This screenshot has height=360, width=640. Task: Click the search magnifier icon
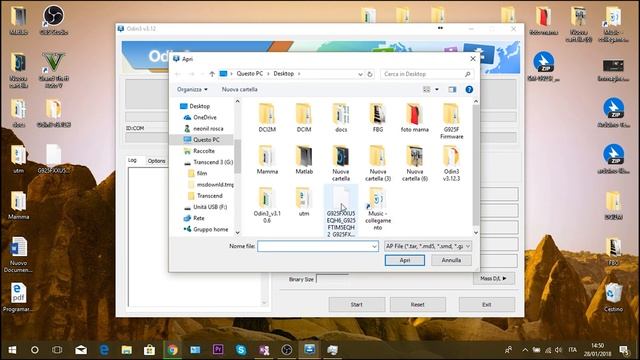click(x=467, y=74)
